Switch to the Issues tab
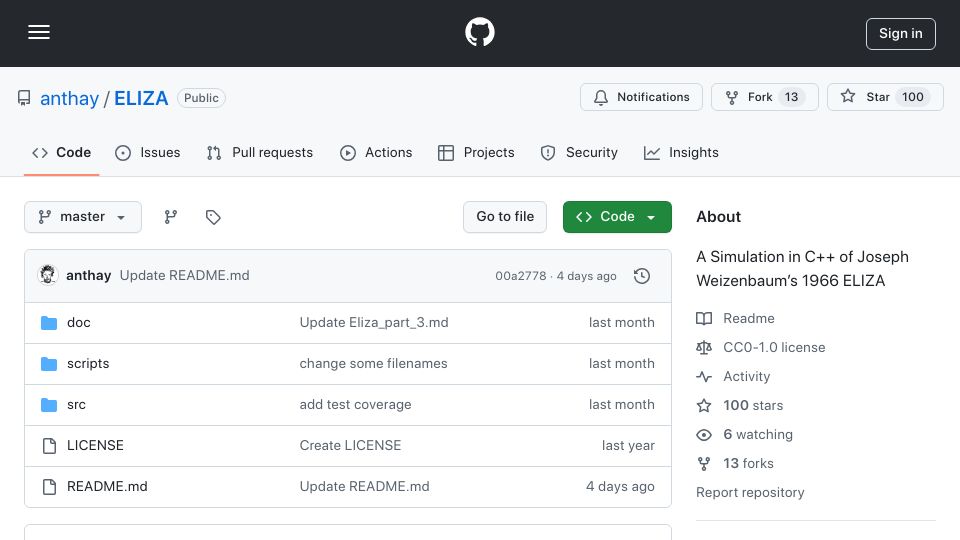 coord(148,152)
